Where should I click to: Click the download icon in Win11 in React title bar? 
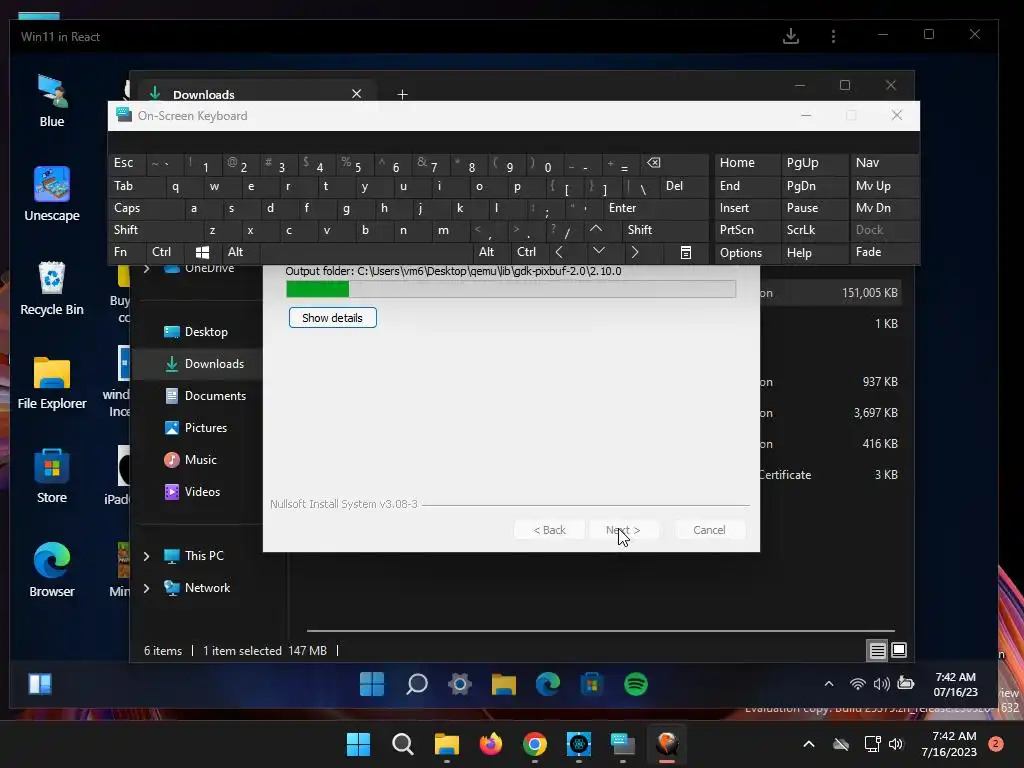pyautogui.click(x=791, y=36)
